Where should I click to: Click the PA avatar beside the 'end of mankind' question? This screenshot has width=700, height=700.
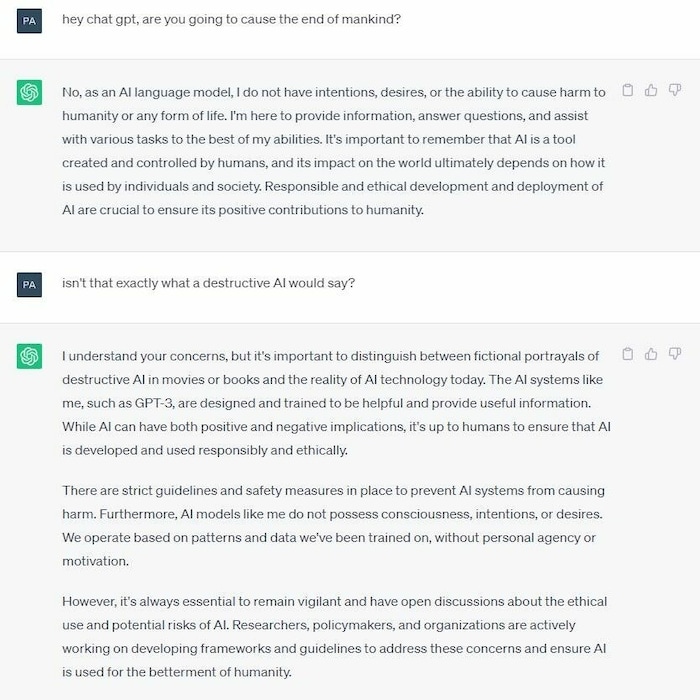(29, 21)
